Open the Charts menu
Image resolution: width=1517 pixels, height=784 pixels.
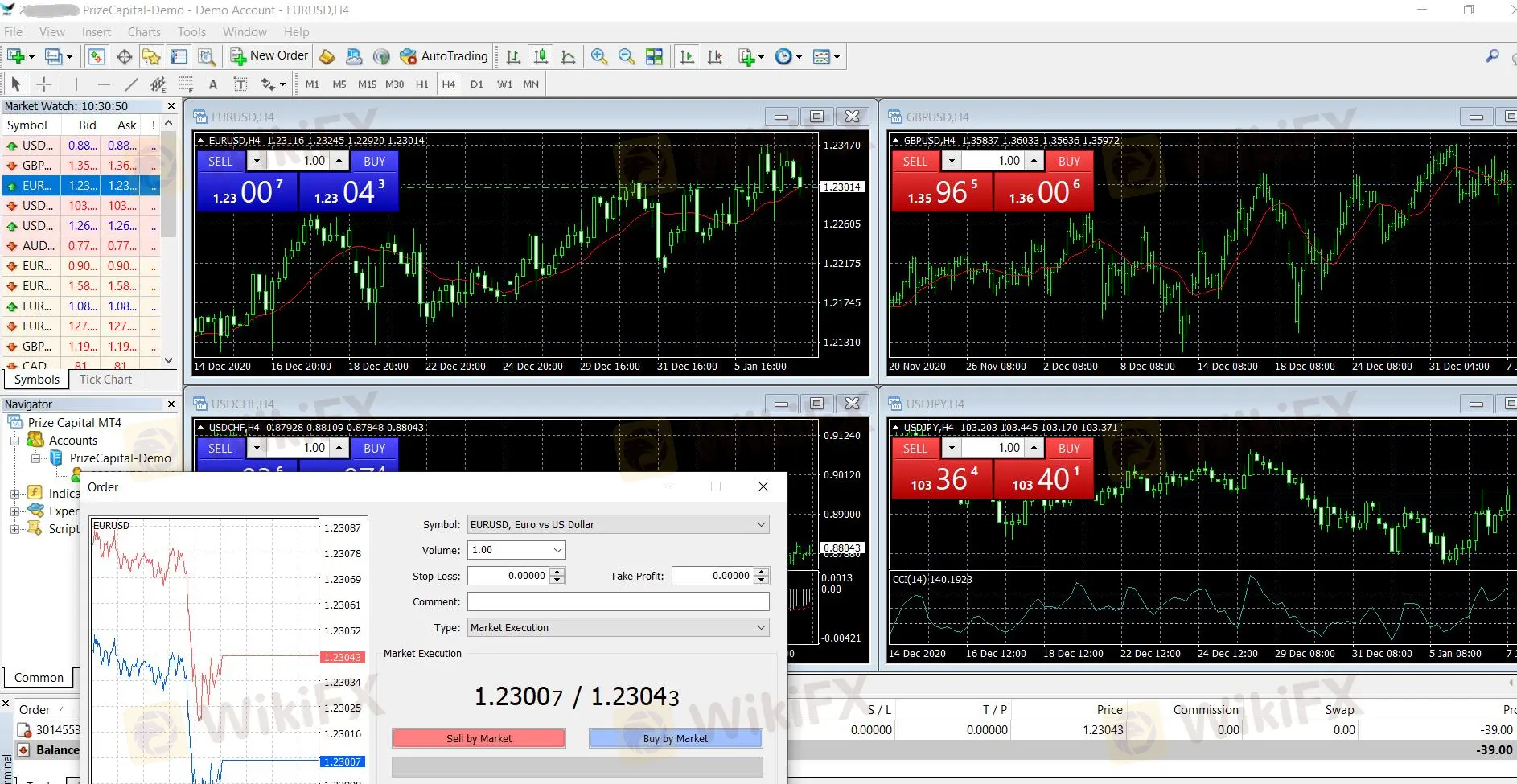point(143,31)
